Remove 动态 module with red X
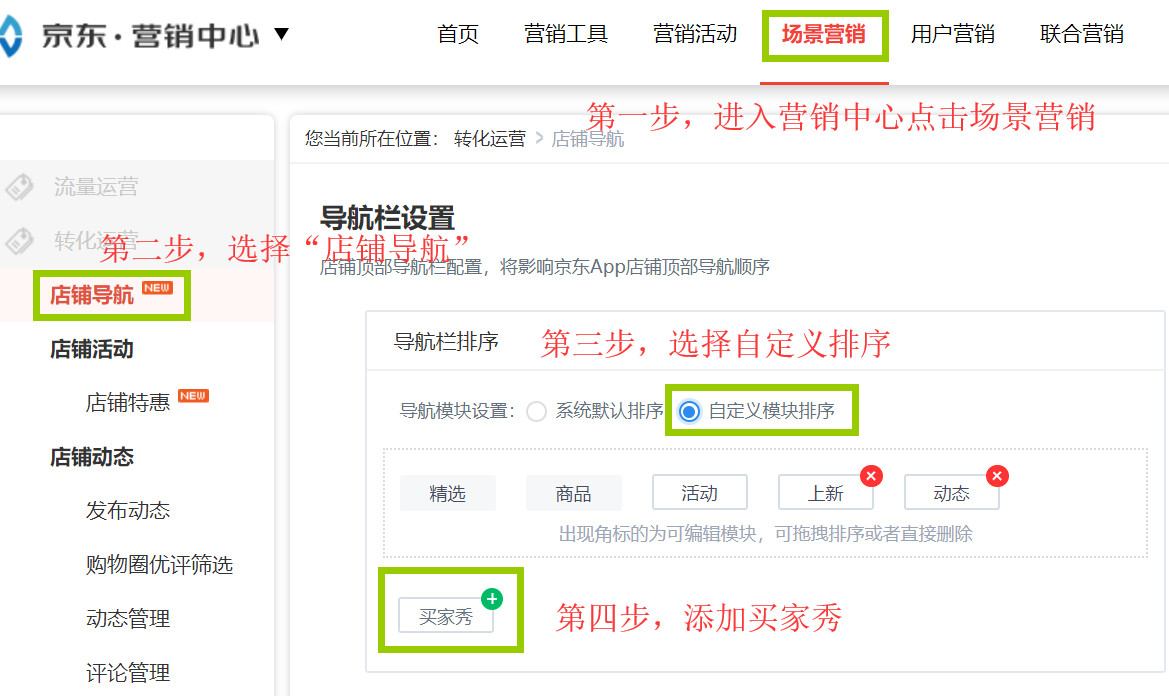The image size is (1169, 696). coord(997,475)
